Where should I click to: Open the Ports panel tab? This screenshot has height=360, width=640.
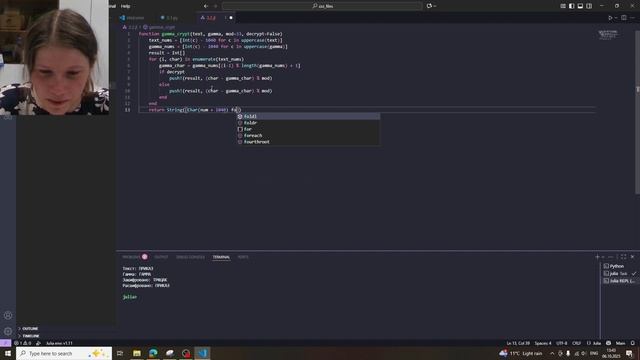pos(243,257)
